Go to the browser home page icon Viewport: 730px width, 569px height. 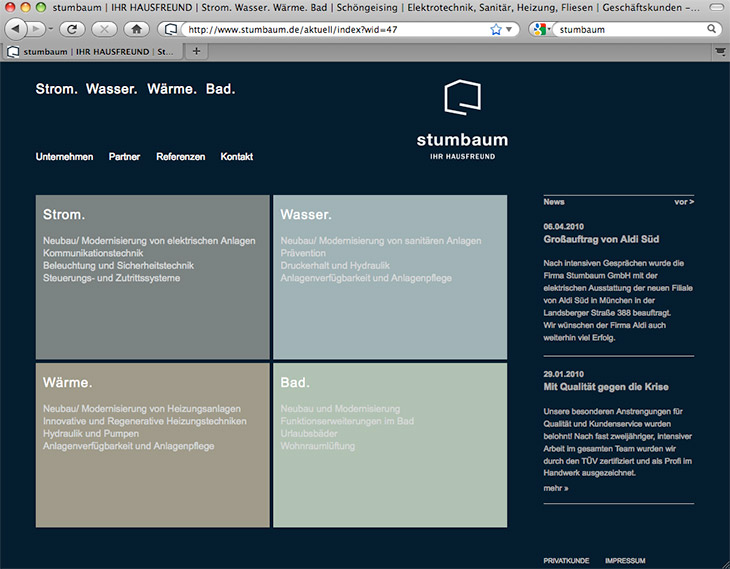136,29
